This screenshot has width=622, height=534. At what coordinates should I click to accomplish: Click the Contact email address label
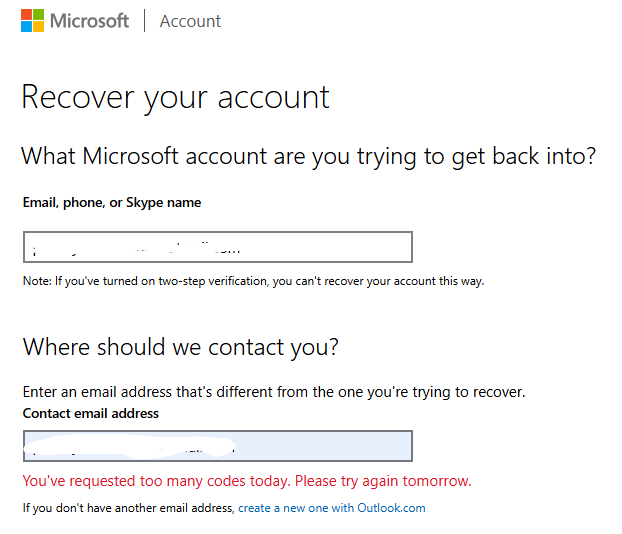tap(91, 413)
